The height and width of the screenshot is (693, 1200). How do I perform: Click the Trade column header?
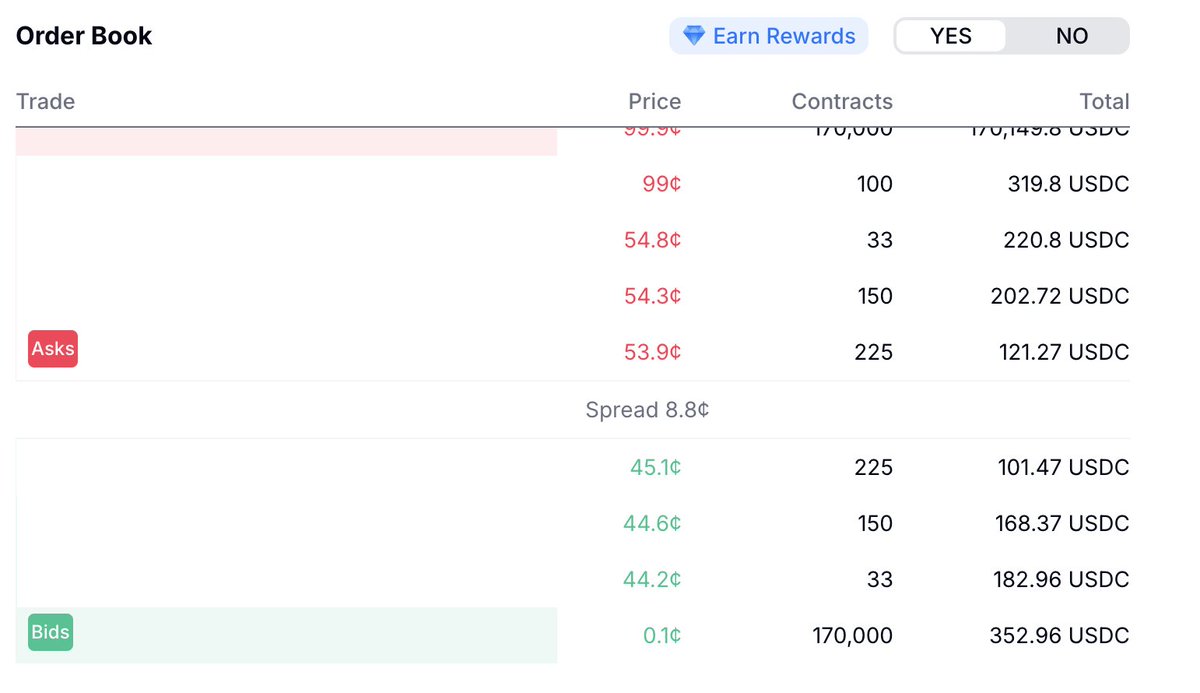pyautogui.click(x=46, y=102)
